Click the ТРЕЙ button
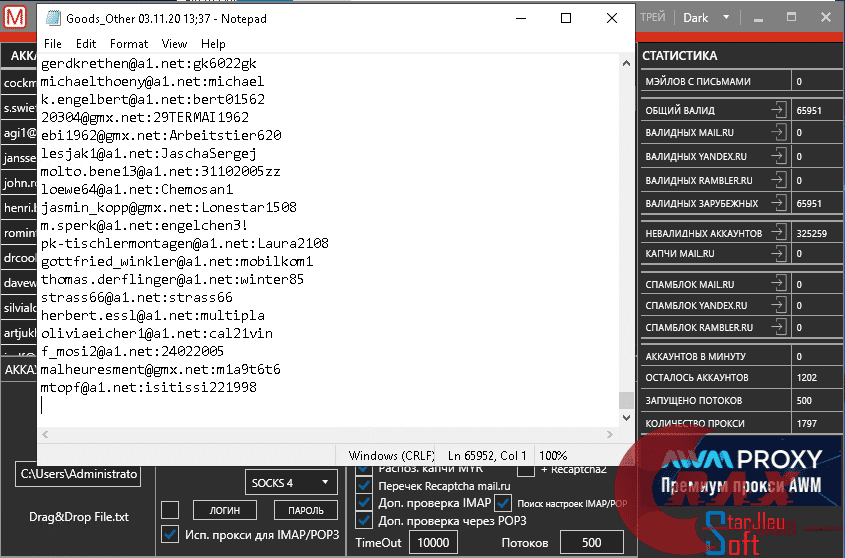Screen dimensions: 845x558 click(x=653, y=17)
